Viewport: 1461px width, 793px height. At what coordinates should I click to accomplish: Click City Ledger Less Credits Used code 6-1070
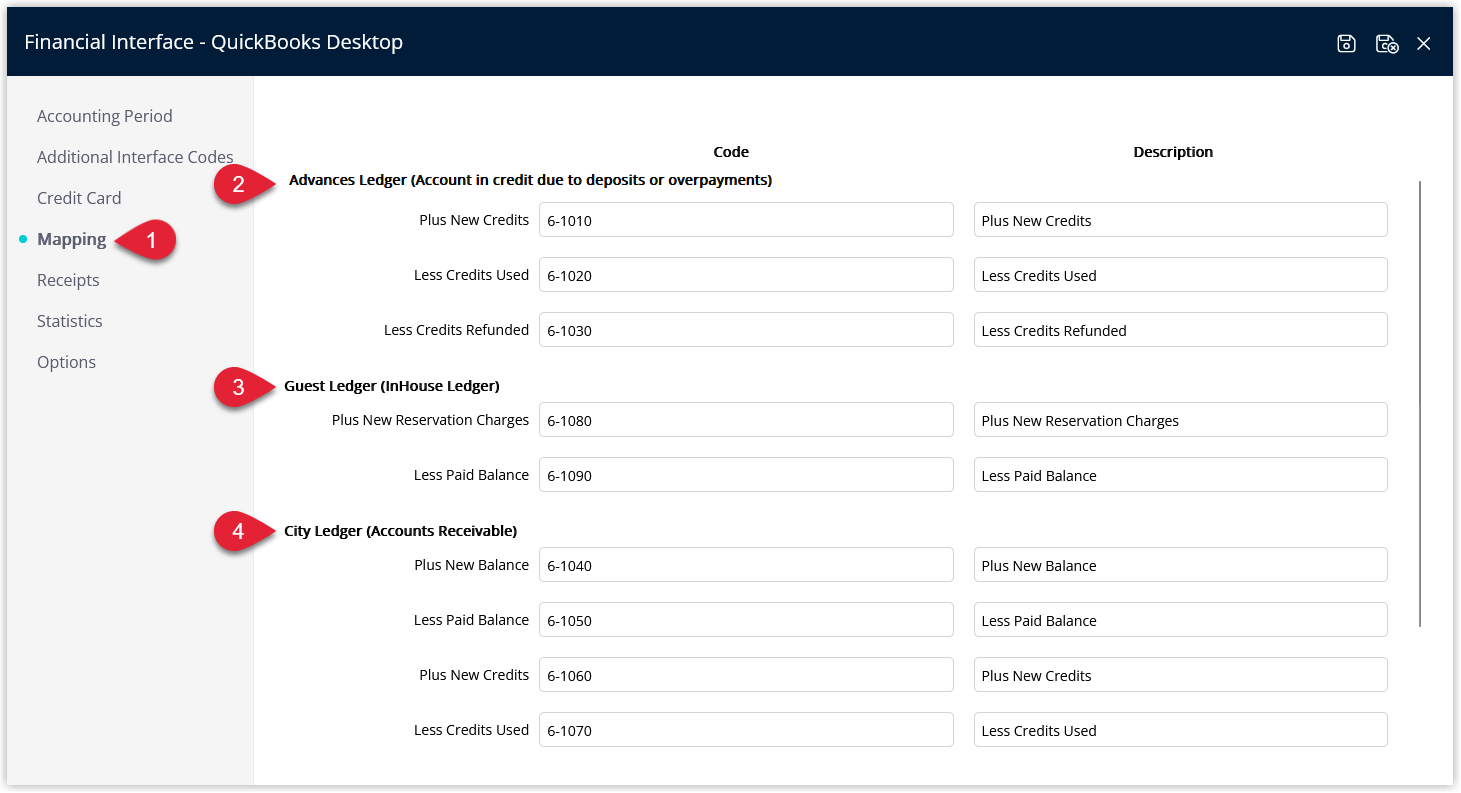(x=746, y=730)
